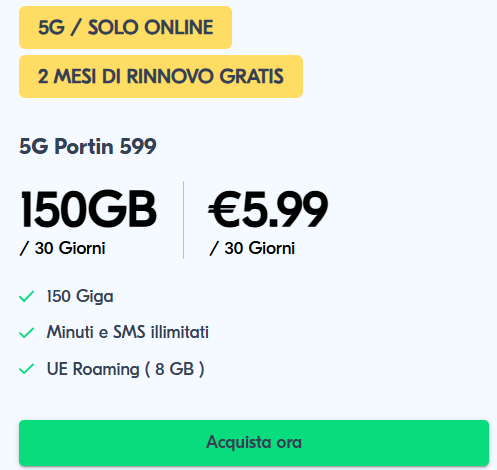Select the 5G / SOLO ONLINE badge
This screenshot has height=470, width=497.
[125, 27]
